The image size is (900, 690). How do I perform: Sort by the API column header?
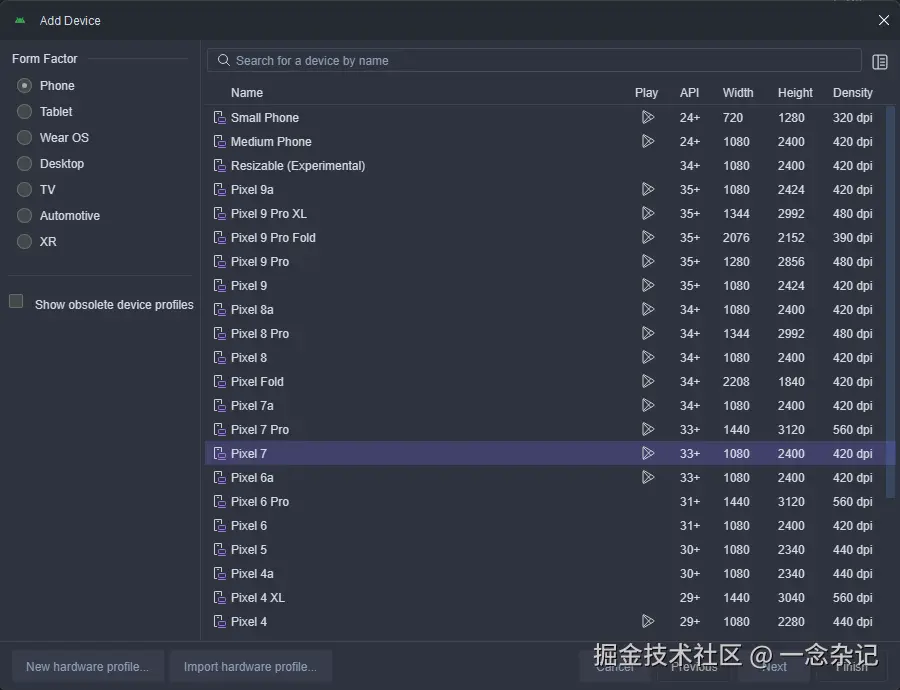coord(689,92)
